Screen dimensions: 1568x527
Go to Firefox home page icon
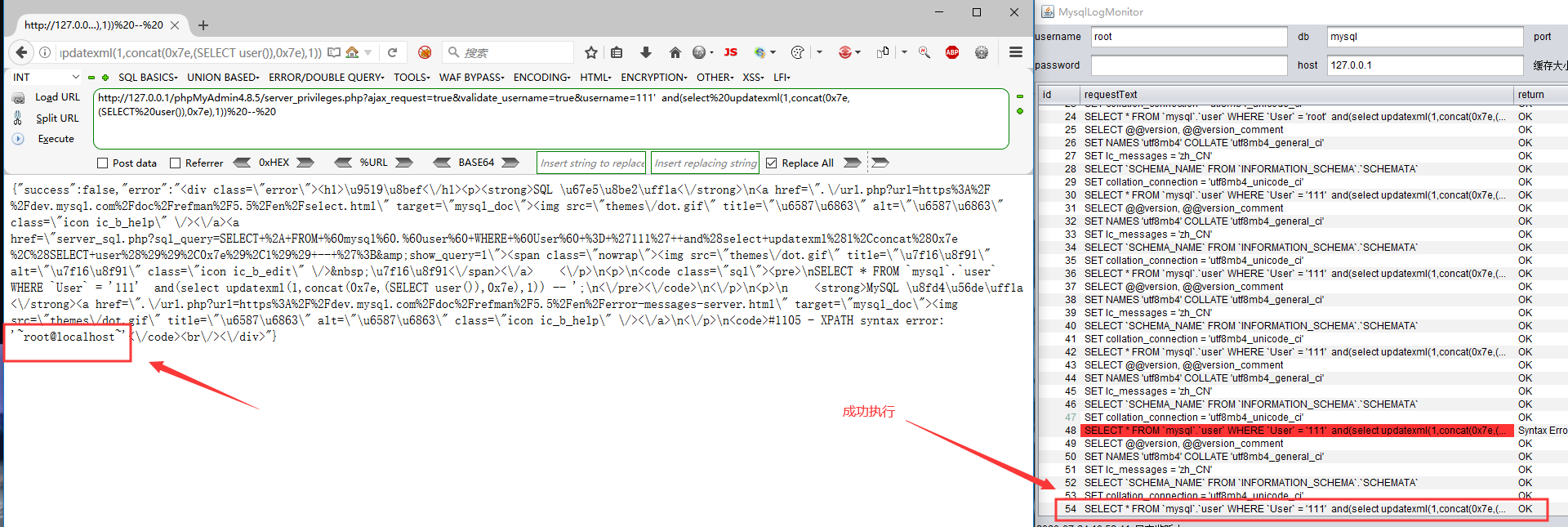pyautogui.click(x=675, y=52)
